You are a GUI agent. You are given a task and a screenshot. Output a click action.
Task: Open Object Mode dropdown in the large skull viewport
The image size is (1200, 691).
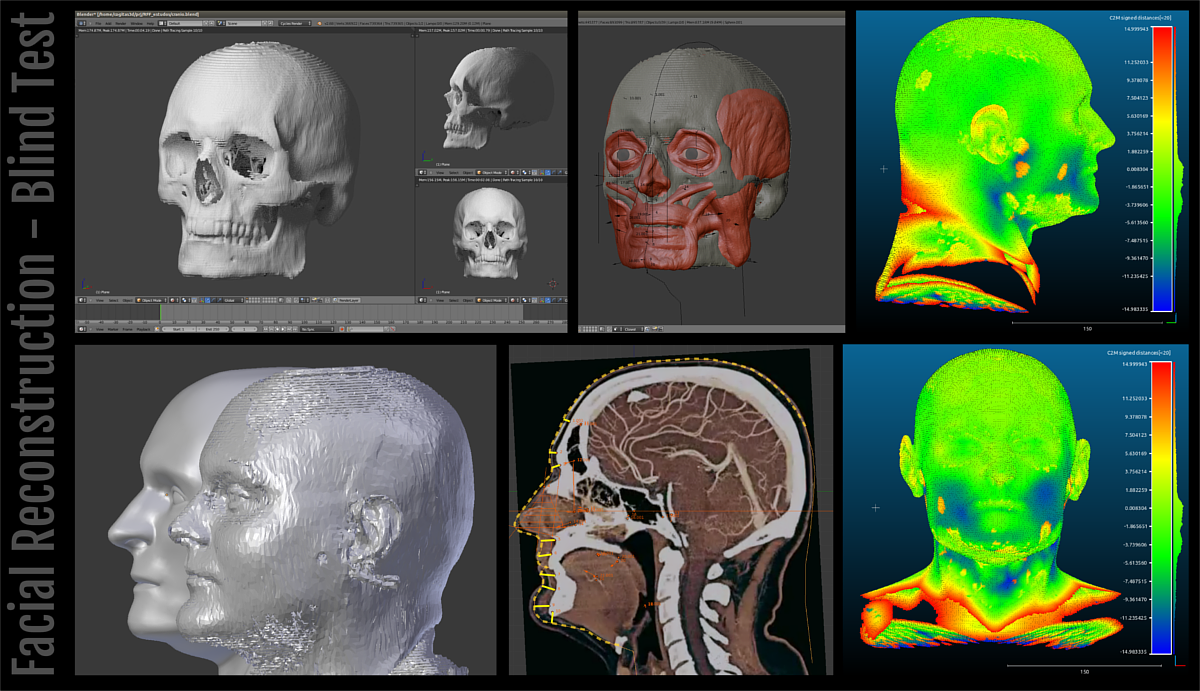152,300
